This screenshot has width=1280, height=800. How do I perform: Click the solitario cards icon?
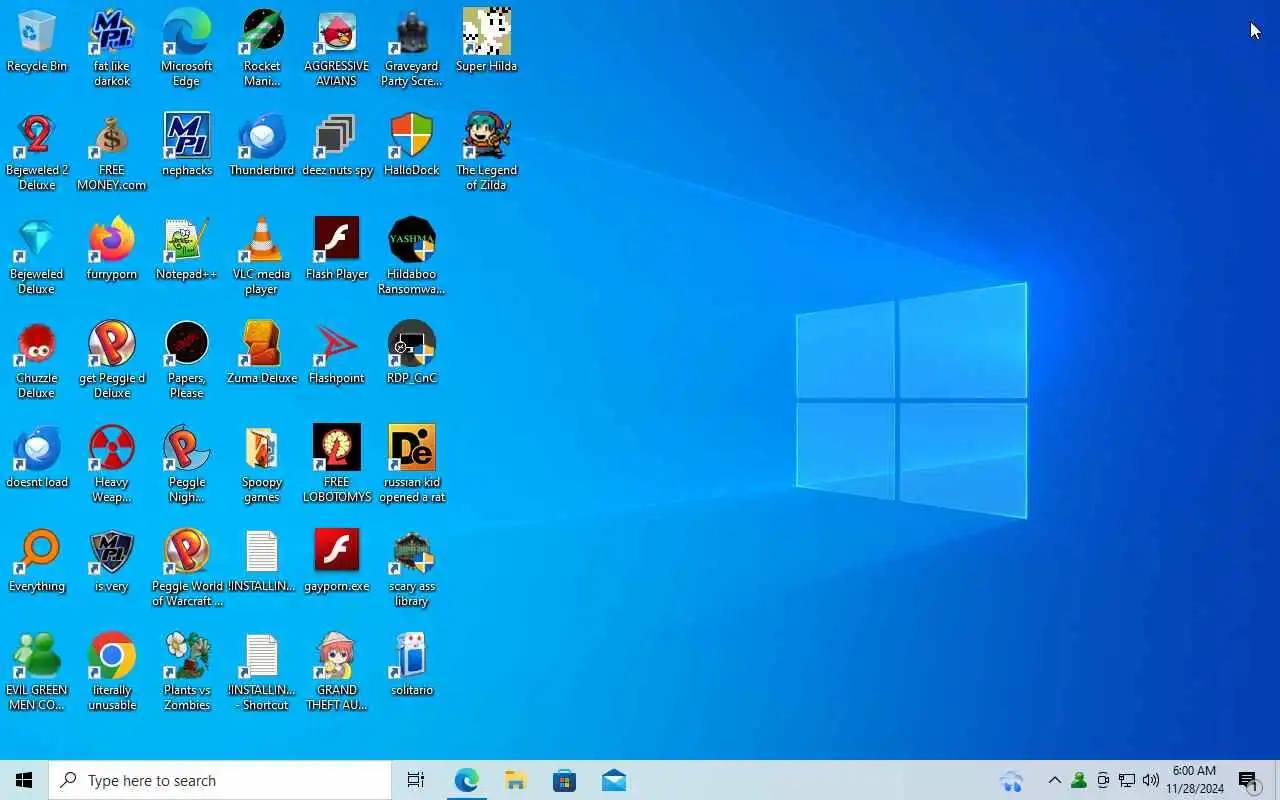click(x=412, y=666)
